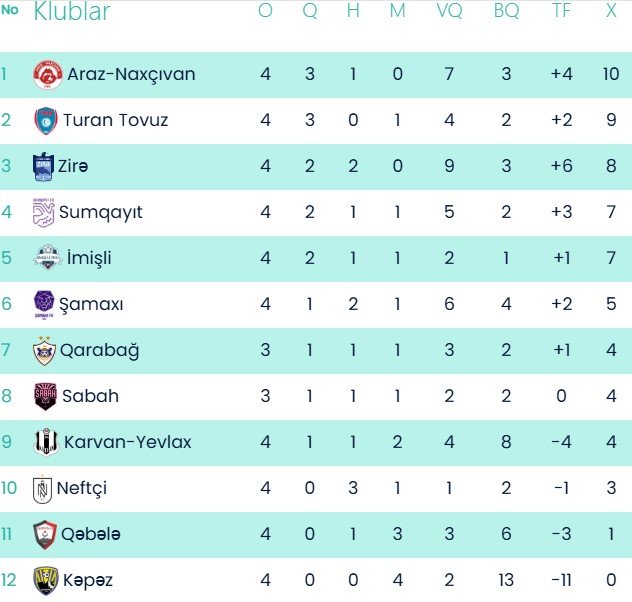Click the İmişli club badge
Viewport: 632px width, 602px height.
(47, 258)
